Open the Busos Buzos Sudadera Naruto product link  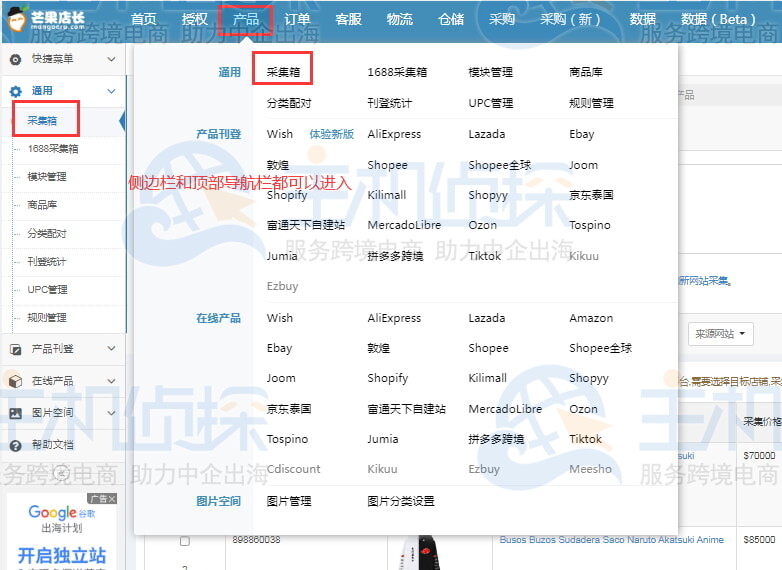[x=611, y=540]
